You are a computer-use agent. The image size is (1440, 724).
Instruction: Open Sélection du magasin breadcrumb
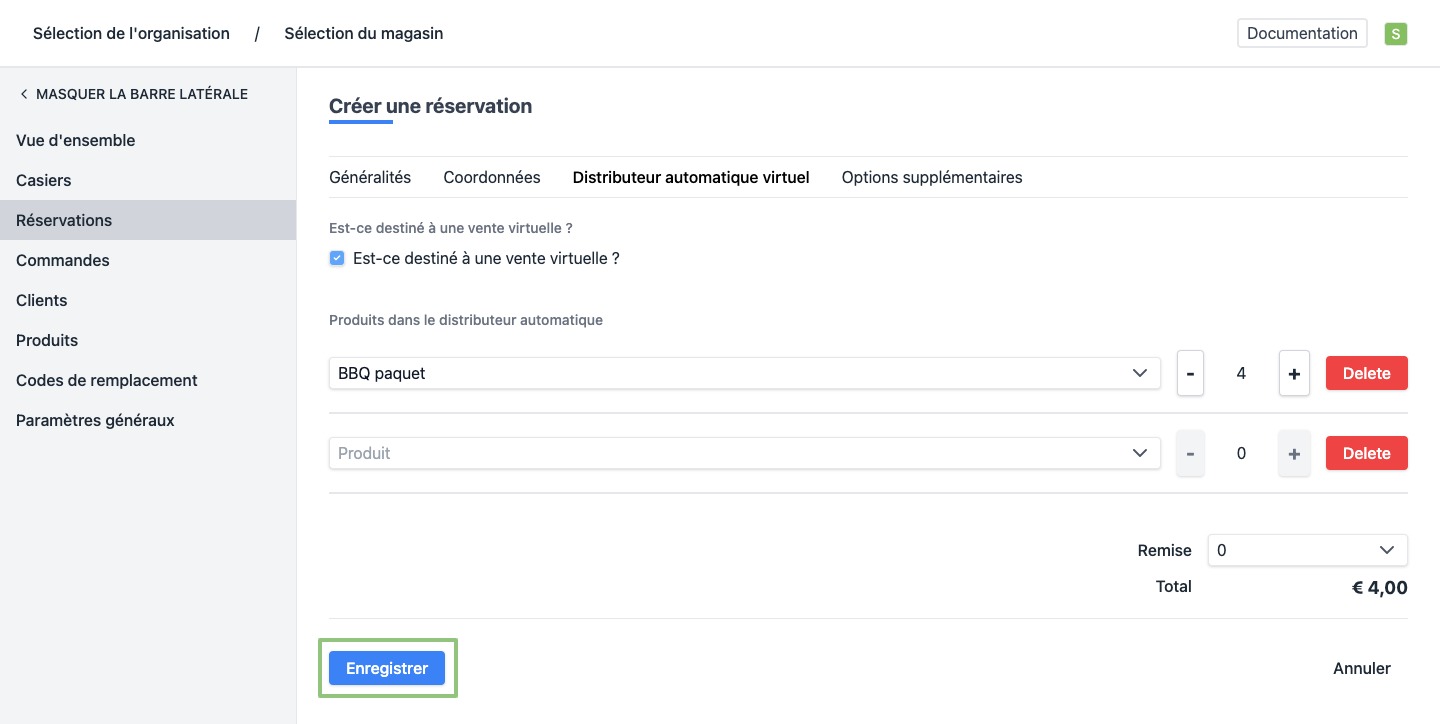tap(364, 34)
